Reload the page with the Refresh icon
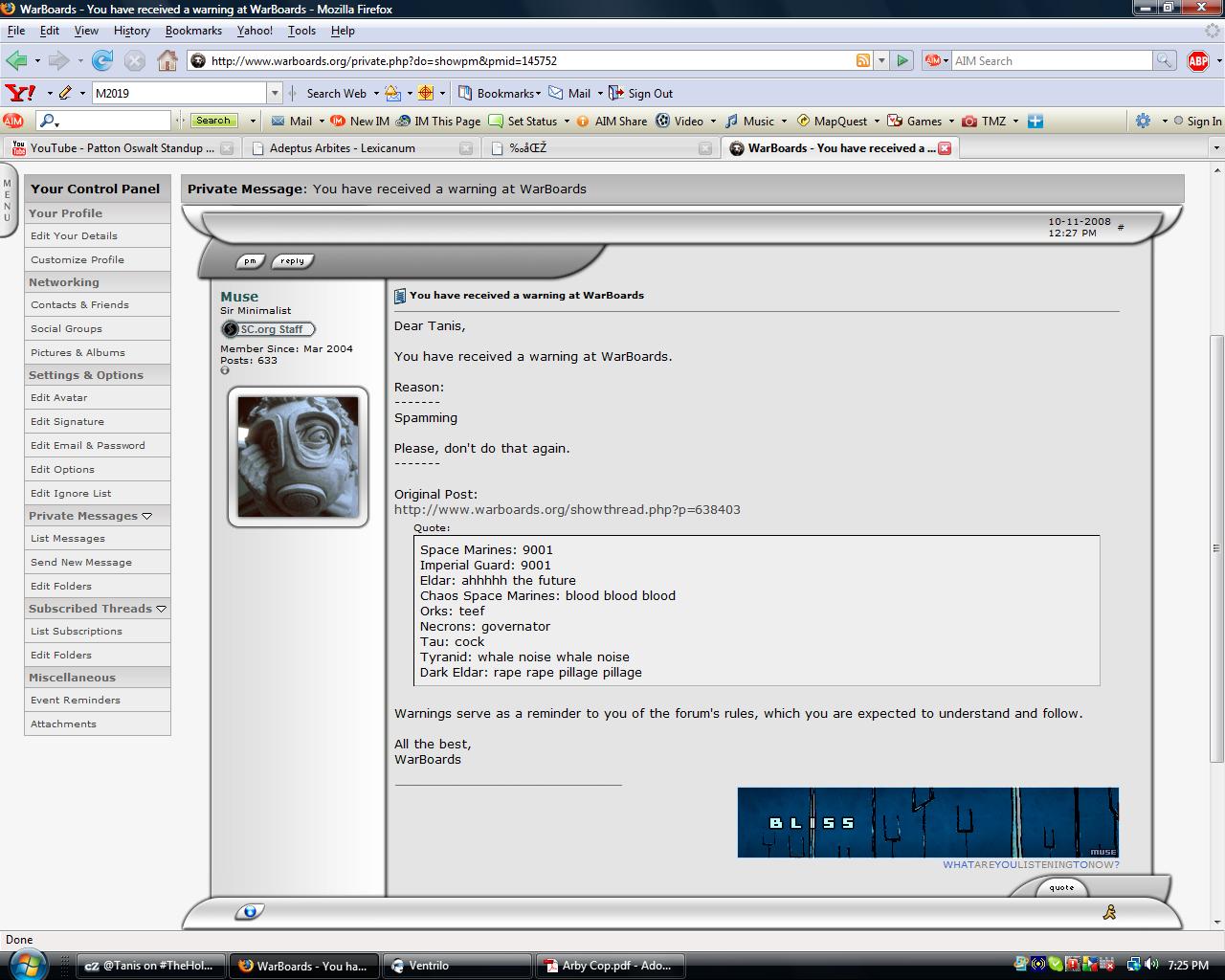This screenshot has height=980, width=1225. coord(102,60)
